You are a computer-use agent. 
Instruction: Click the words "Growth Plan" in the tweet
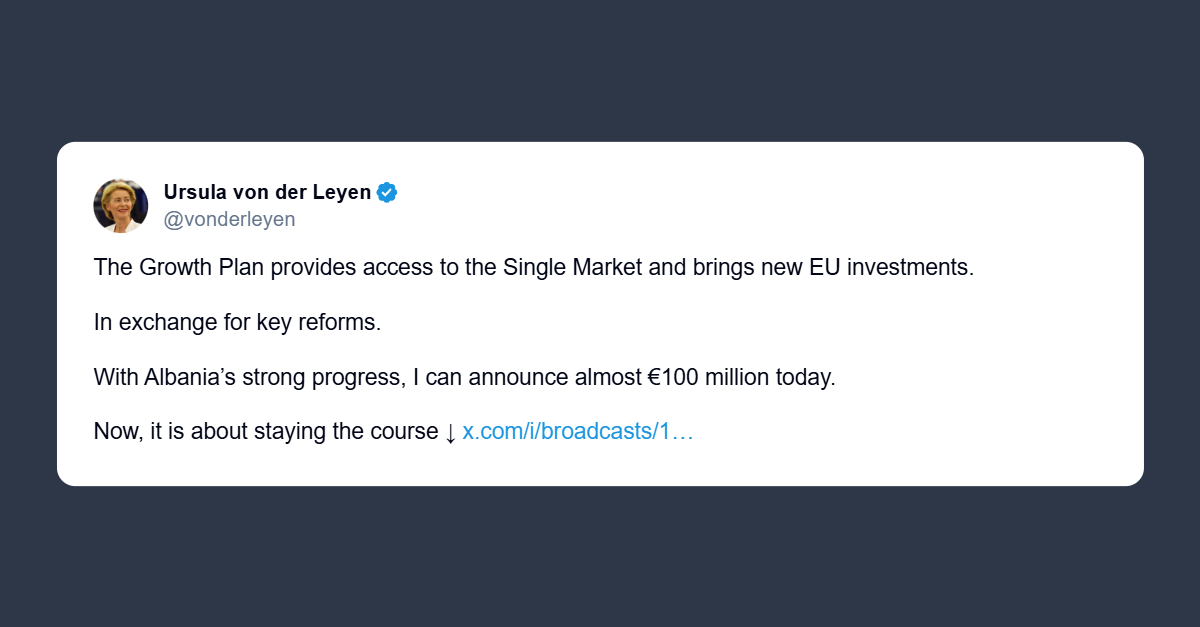point(191,268)
